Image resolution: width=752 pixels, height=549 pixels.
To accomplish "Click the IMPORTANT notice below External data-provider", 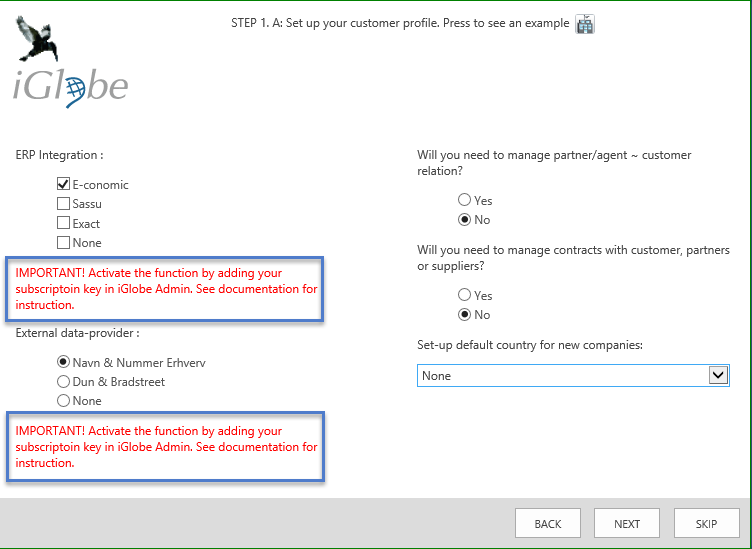I will [166, 447].
